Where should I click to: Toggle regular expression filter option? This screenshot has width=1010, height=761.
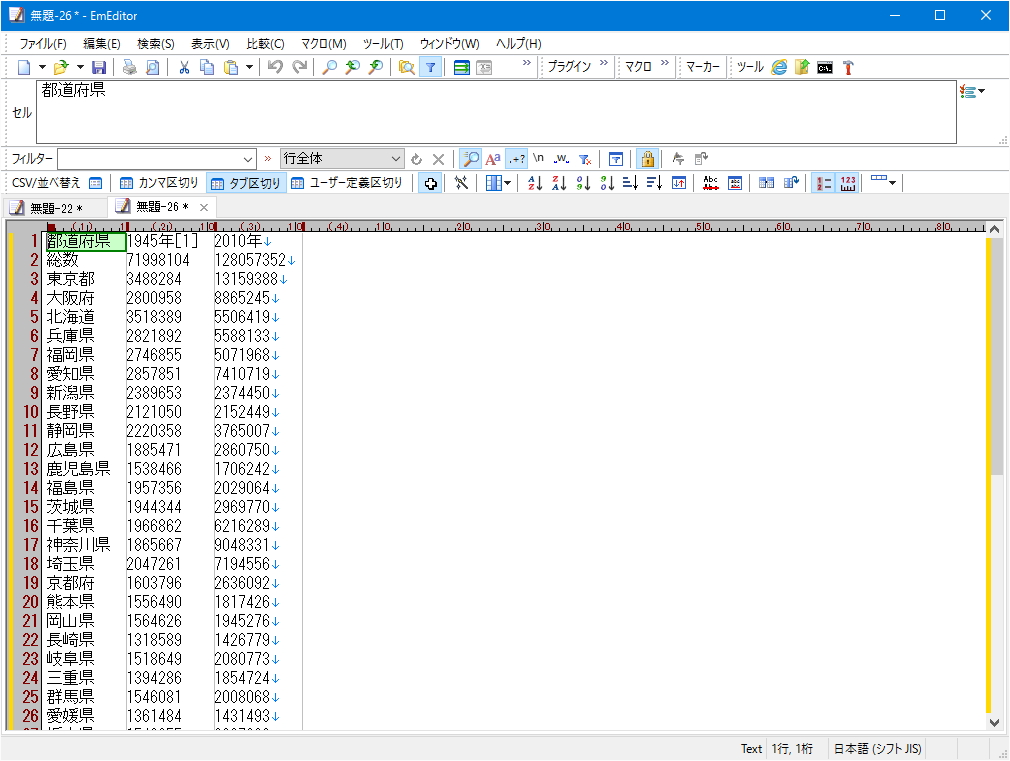coord(517,159)
